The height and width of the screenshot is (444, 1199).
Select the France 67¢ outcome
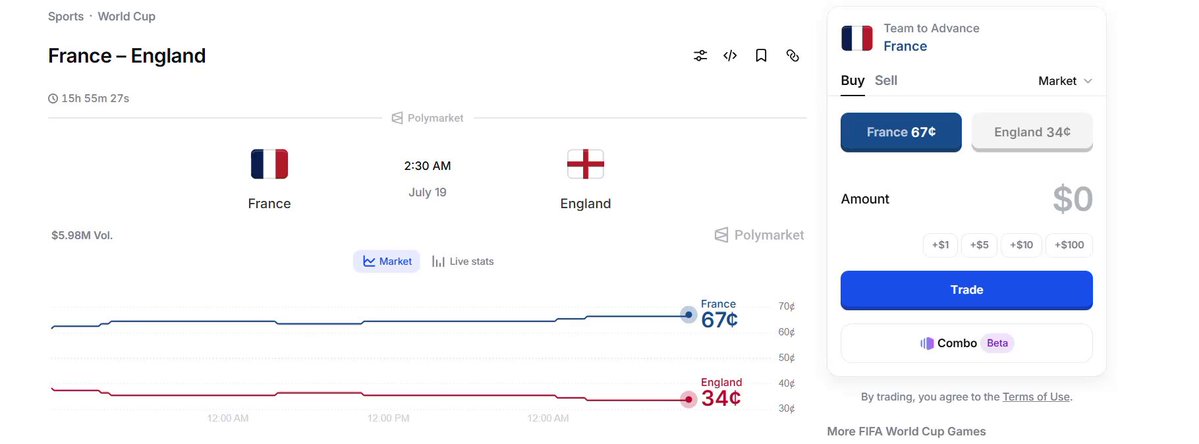[901, 132]
